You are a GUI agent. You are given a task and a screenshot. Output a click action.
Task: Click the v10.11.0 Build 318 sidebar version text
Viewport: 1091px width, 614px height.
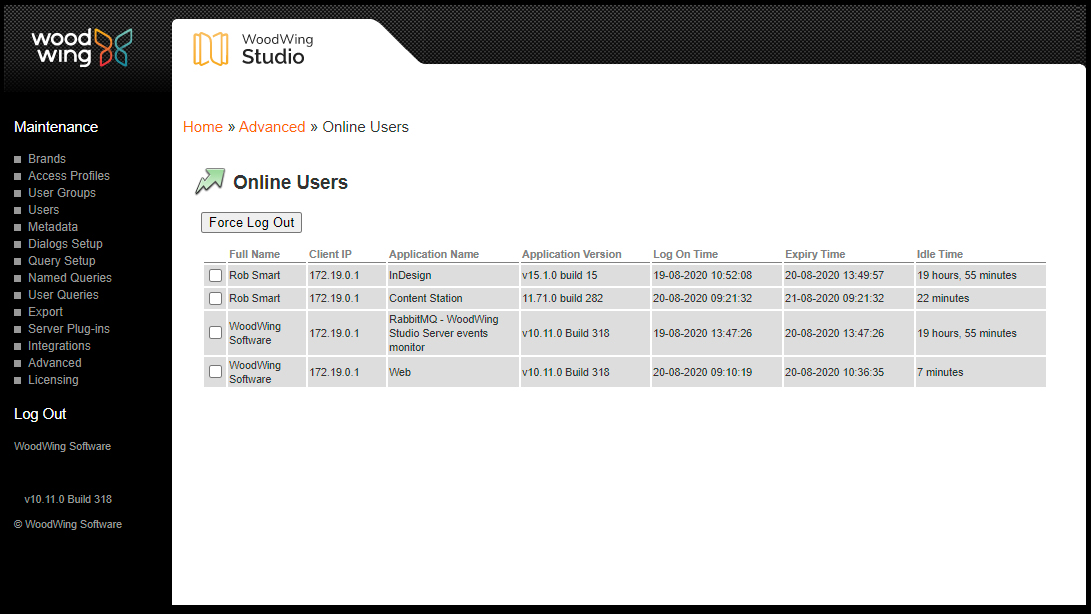point(68,499)
